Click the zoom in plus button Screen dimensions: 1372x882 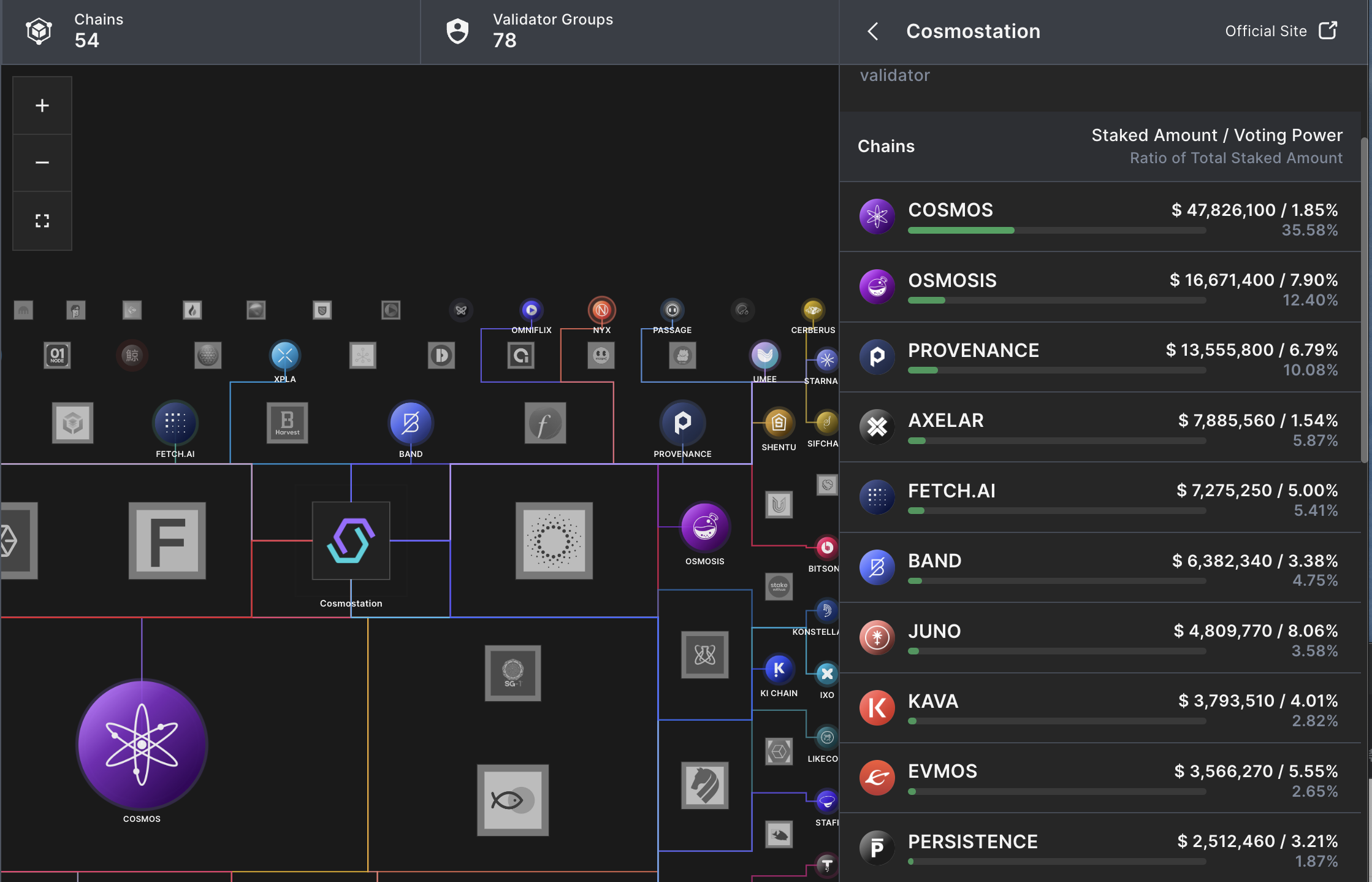(42, 105)
